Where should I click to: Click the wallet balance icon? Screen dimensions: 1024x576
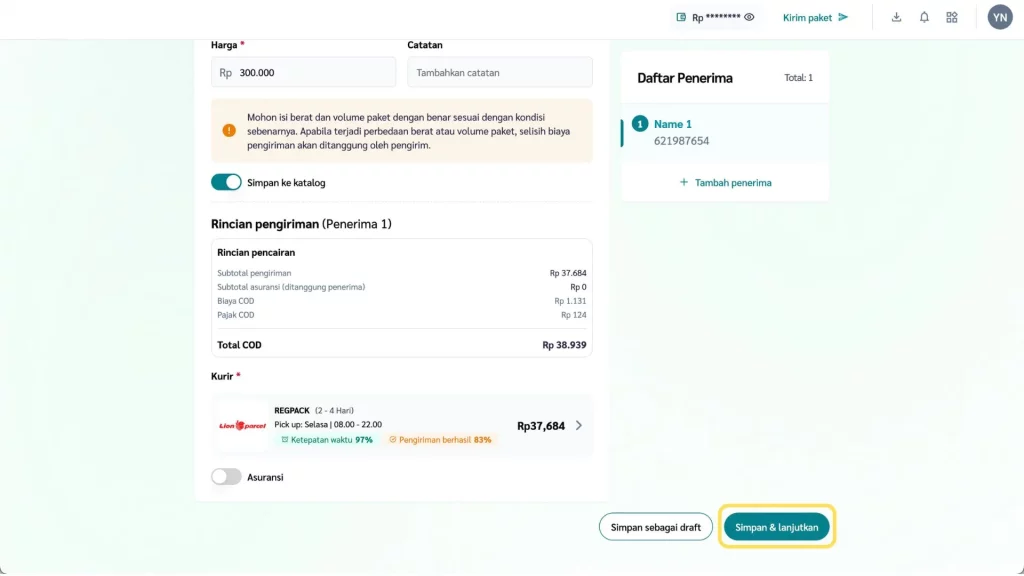tap(681, 17)
